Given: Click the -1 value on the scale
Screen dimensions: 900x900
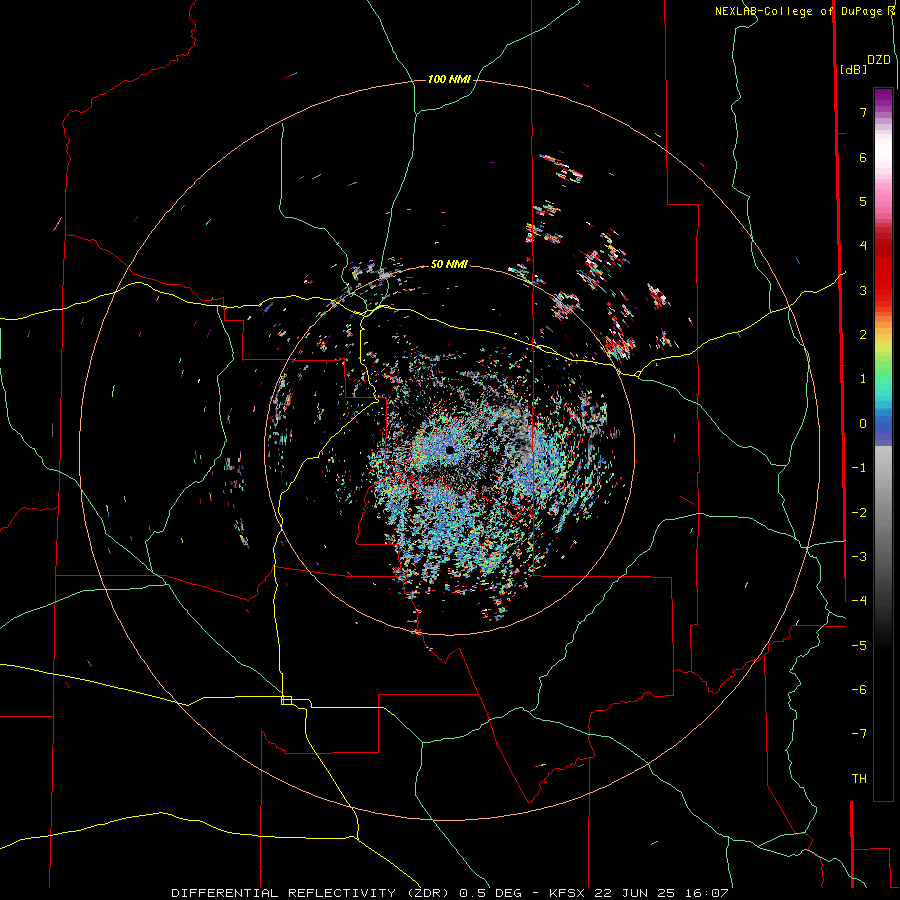Looking at the screenshot, I should 859,468.
